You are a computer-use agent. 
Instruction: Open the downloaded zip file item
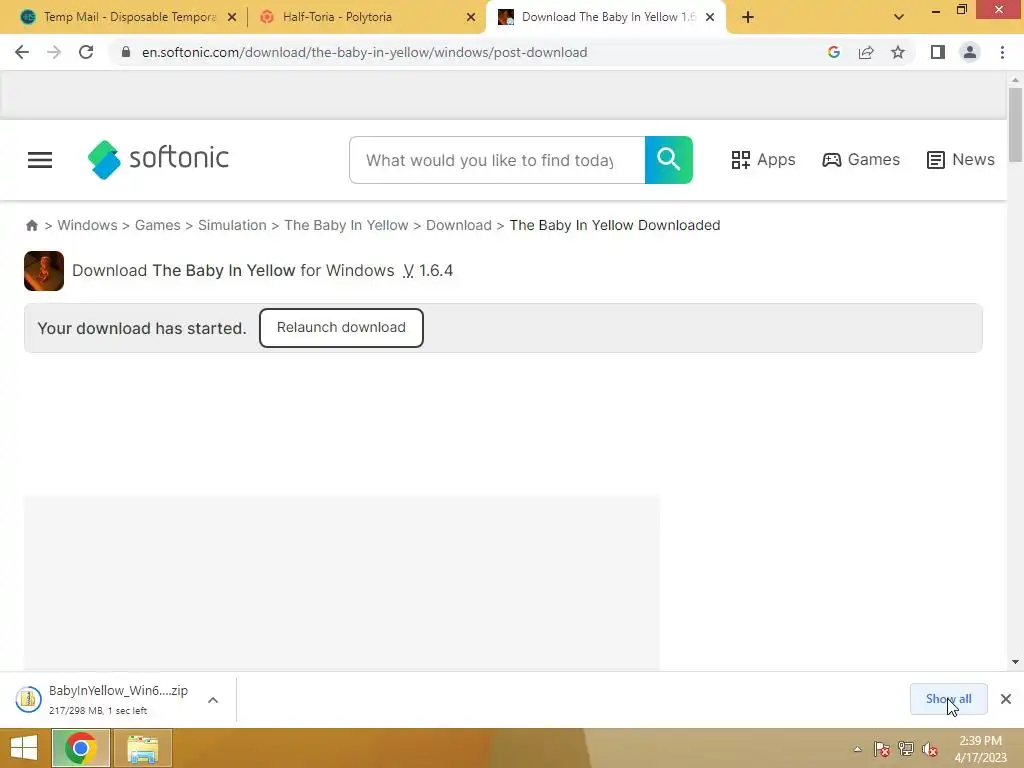click(104, 699)
